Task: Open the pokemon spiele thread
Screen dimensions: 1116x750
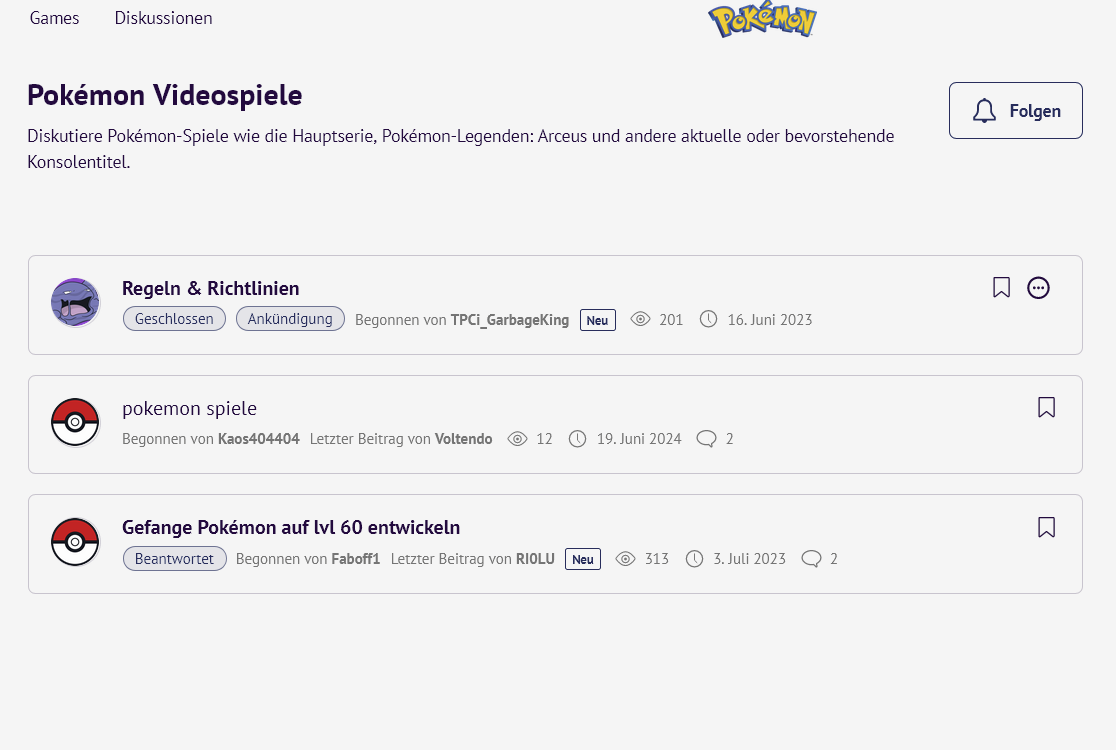Action: (x=189, y=408)
